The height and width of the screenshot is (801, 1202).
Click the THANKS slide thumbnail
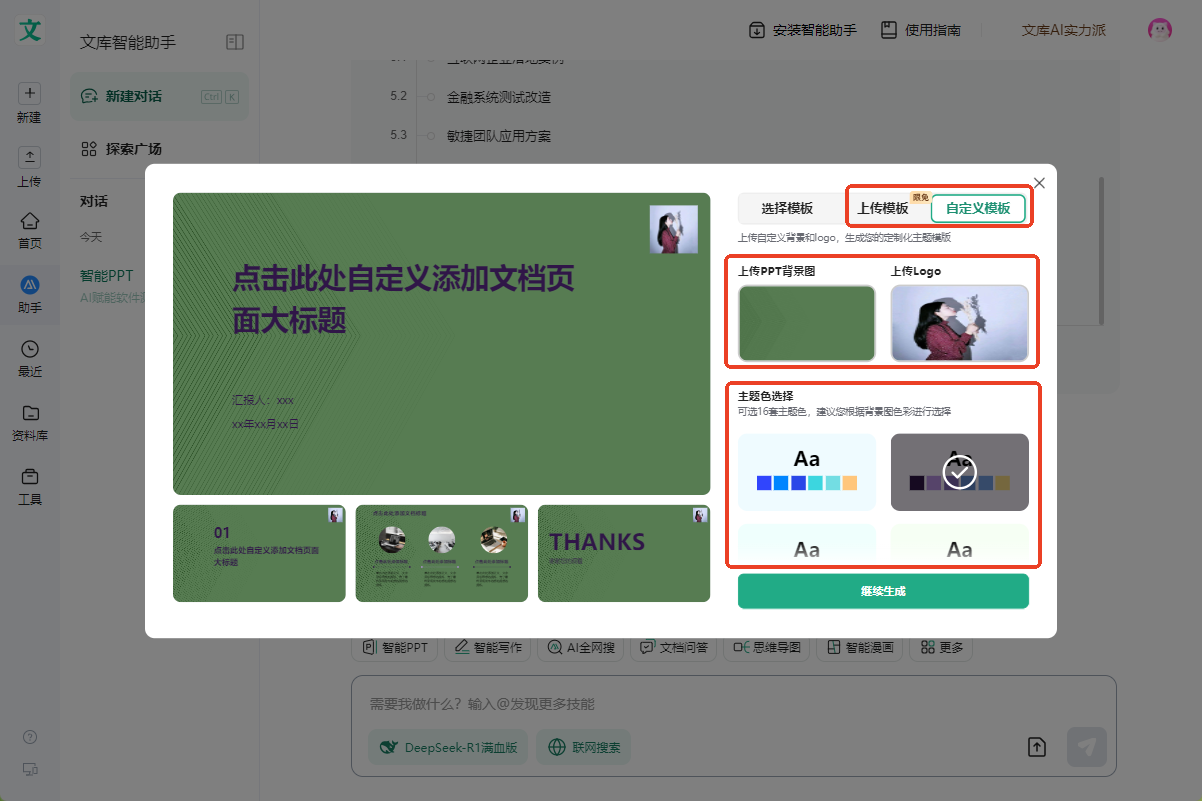[624, 553]
